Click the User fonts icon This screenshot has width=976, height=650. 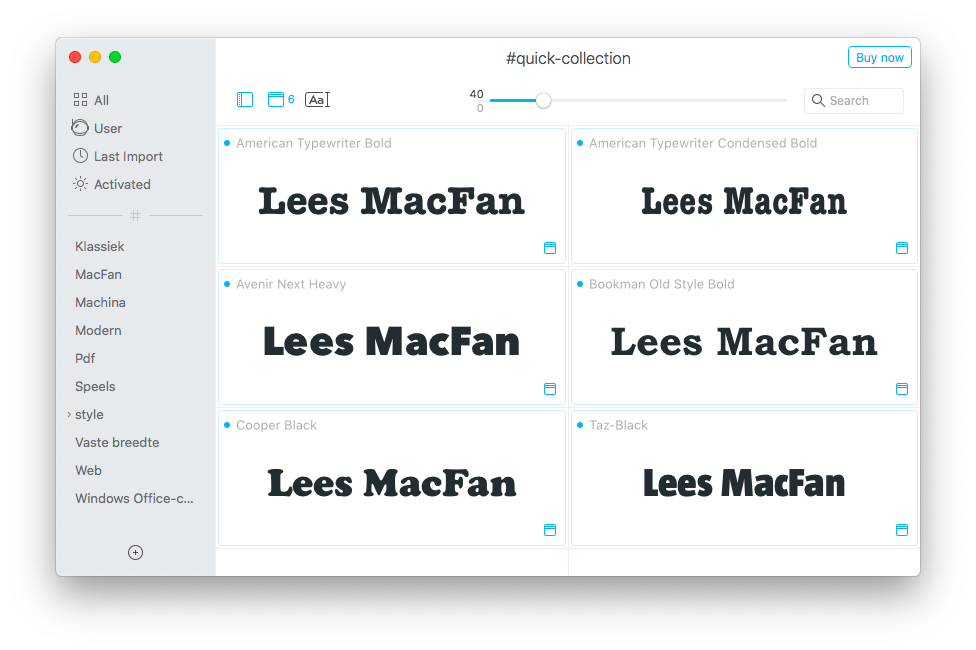[80, 128]
